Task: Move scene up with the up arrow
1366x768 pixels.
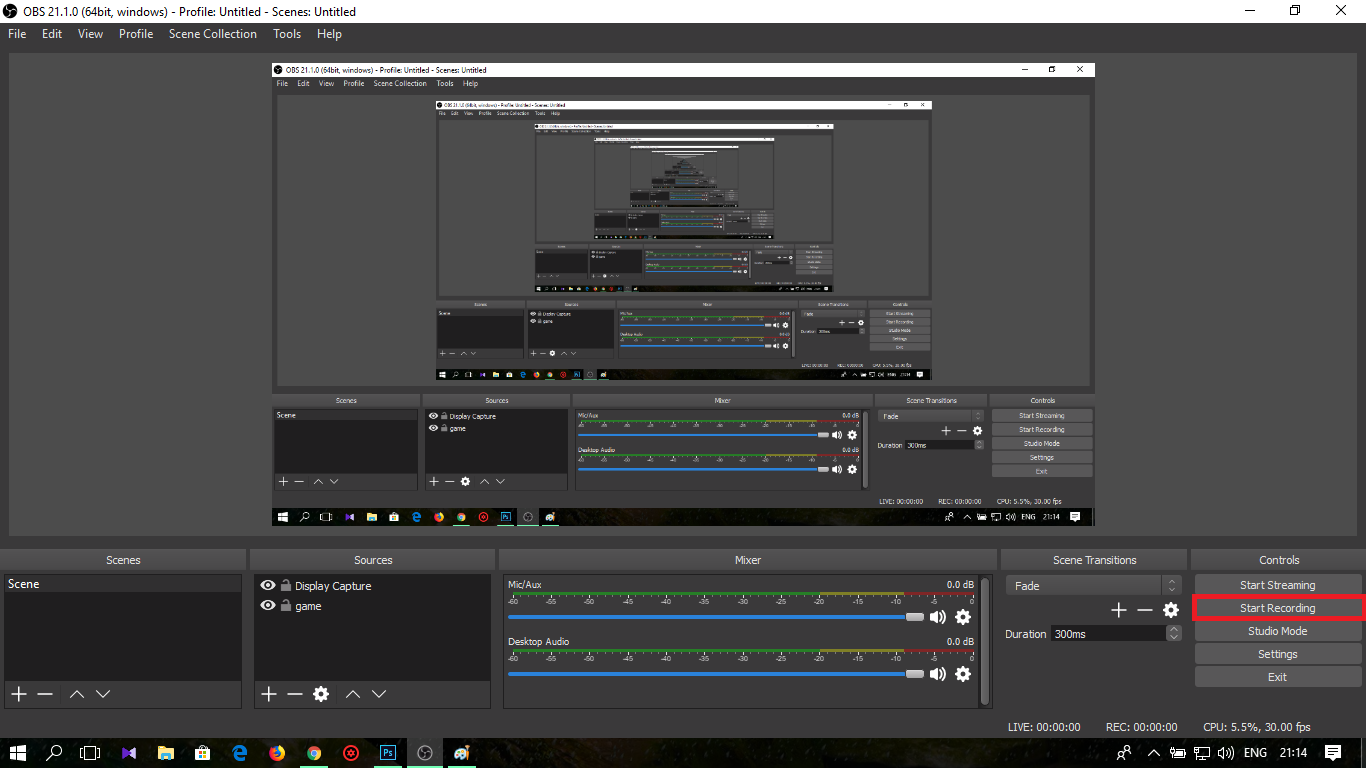Action: (x=77, y=694)
